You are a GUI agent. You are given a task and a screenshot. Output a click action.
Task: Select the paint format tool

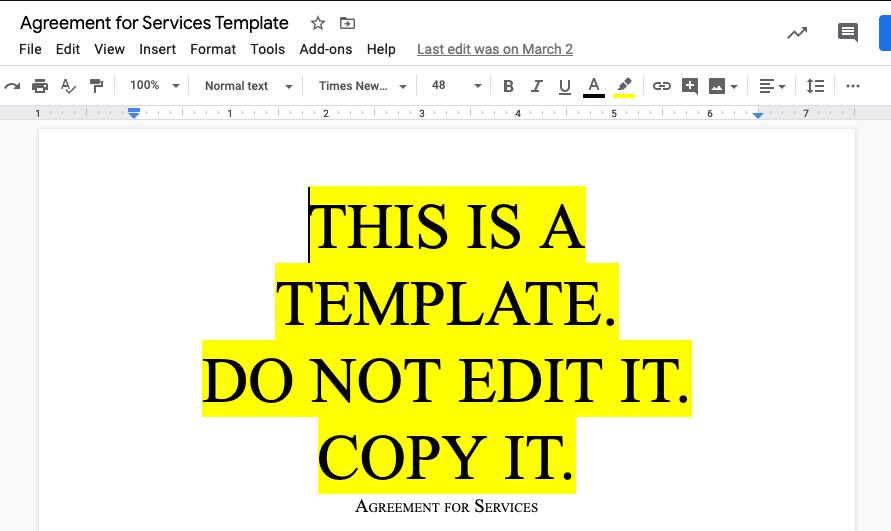click(x=96, y=86)
